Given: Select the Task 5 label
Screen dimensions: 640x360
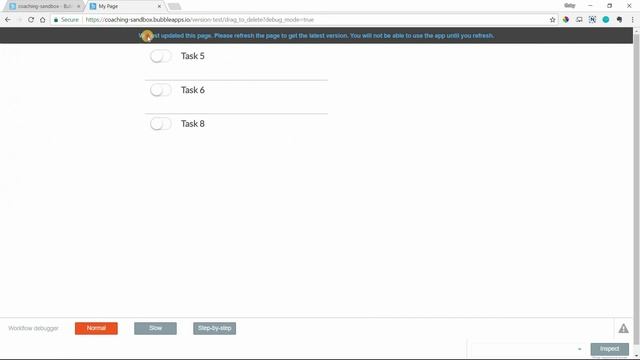Looking at the screenshot, I should (x=193, y=56).
